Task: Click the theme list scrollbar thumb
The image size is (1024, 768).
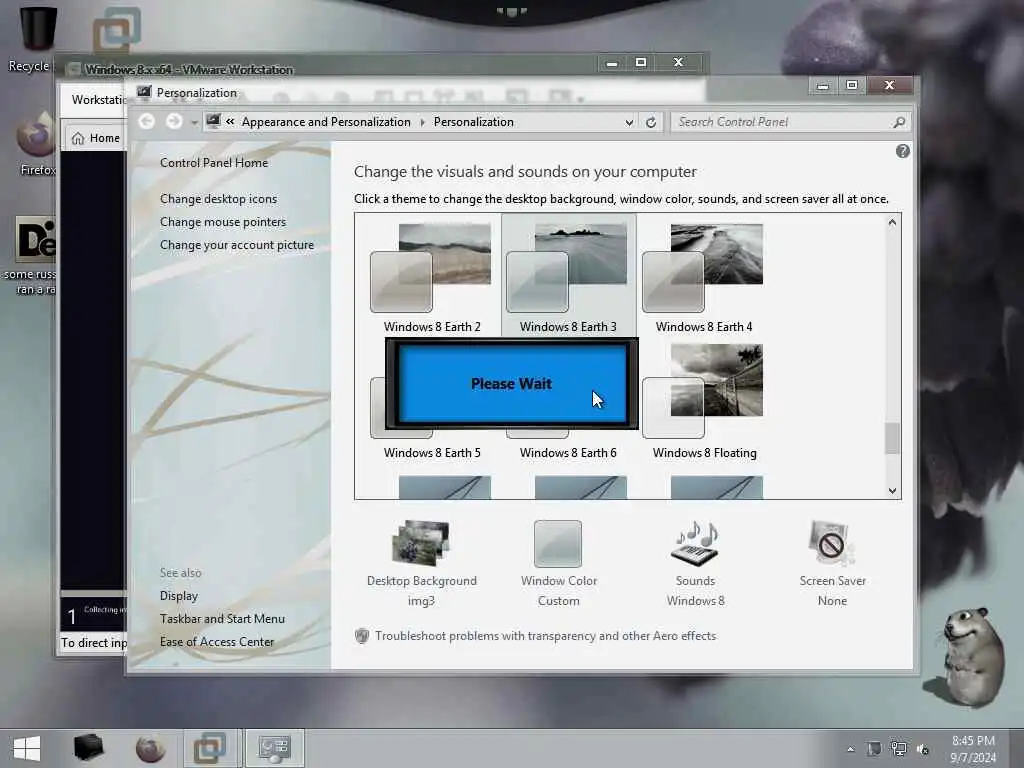Action: 892,438
